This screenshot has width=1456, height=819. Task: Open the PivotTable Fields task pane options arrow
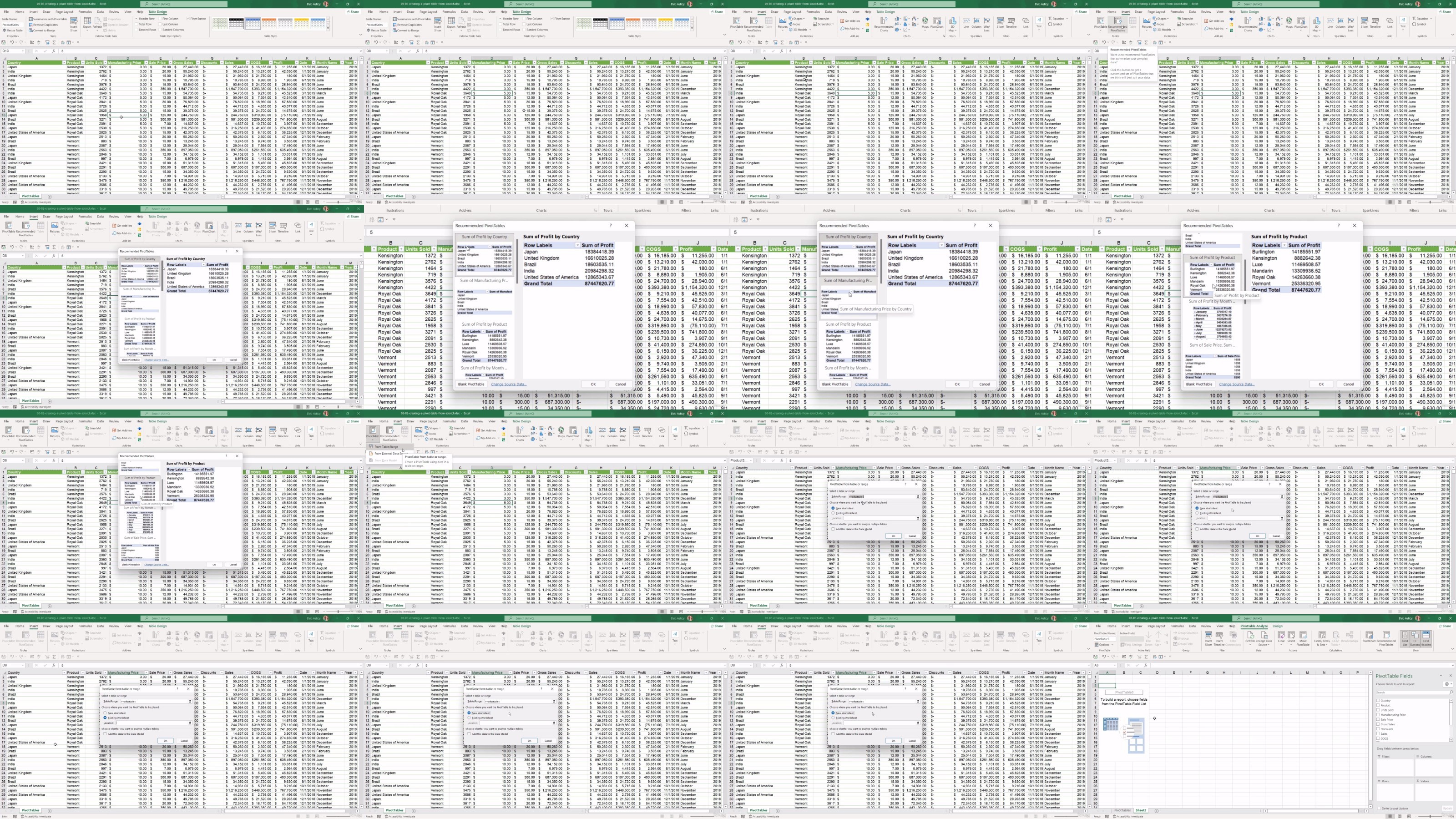pyautogui.click(x=1441, y=676)
